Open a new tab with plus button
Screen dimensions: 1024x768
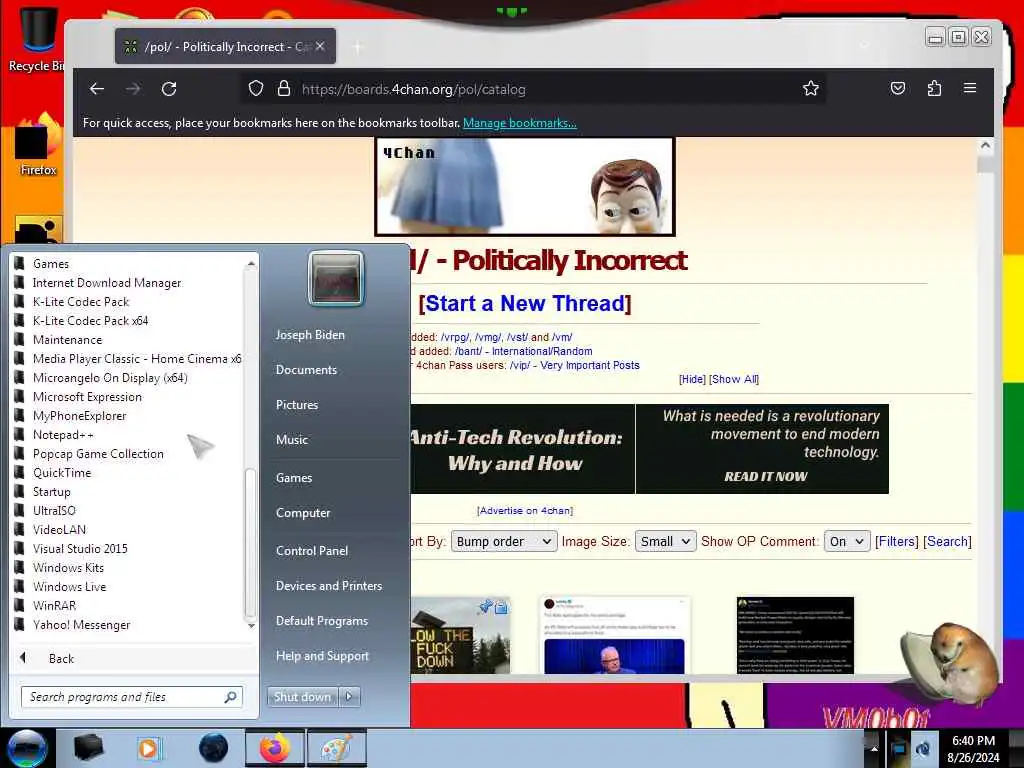tap(357, 46)
